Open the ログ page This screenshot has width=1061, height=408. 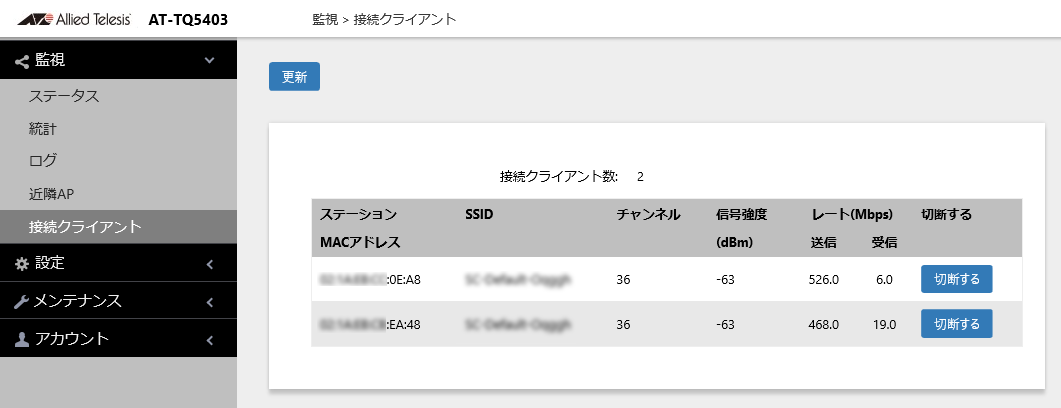pyautogui.click(x=43, y=160)
